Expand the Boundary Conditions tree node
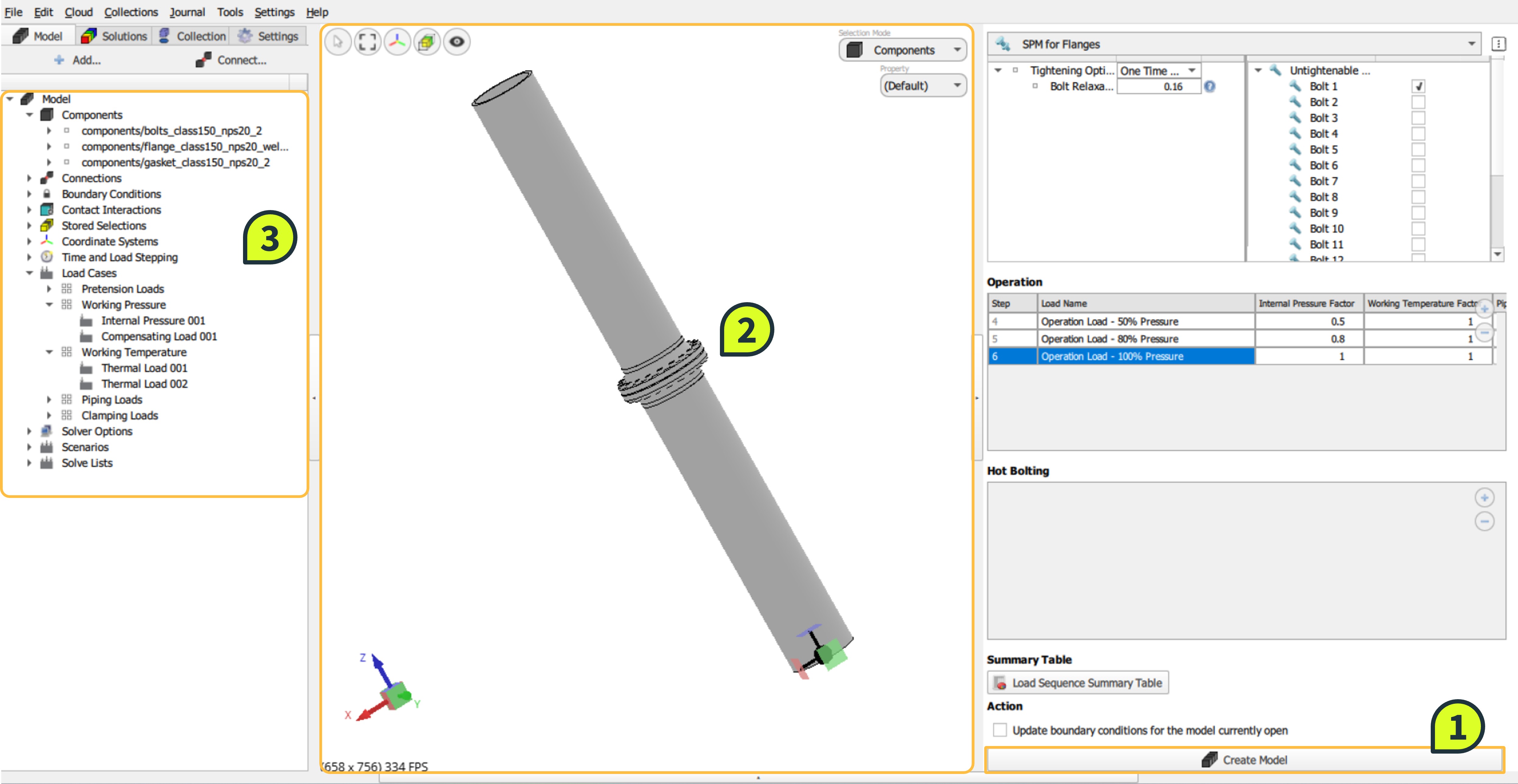This screenshot has width=1518, height=784. pos(30,194)
